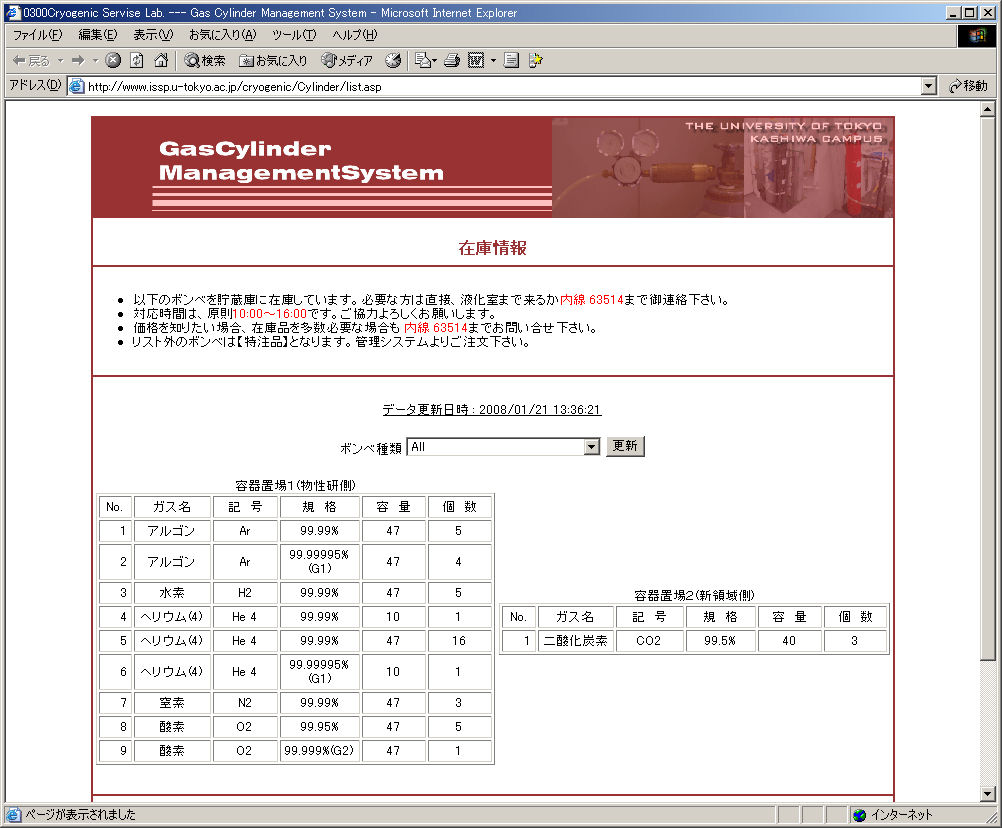The image size is (1002, 828).
Task: Click the N2 symbol cell
Action: (x=245, y=703)
